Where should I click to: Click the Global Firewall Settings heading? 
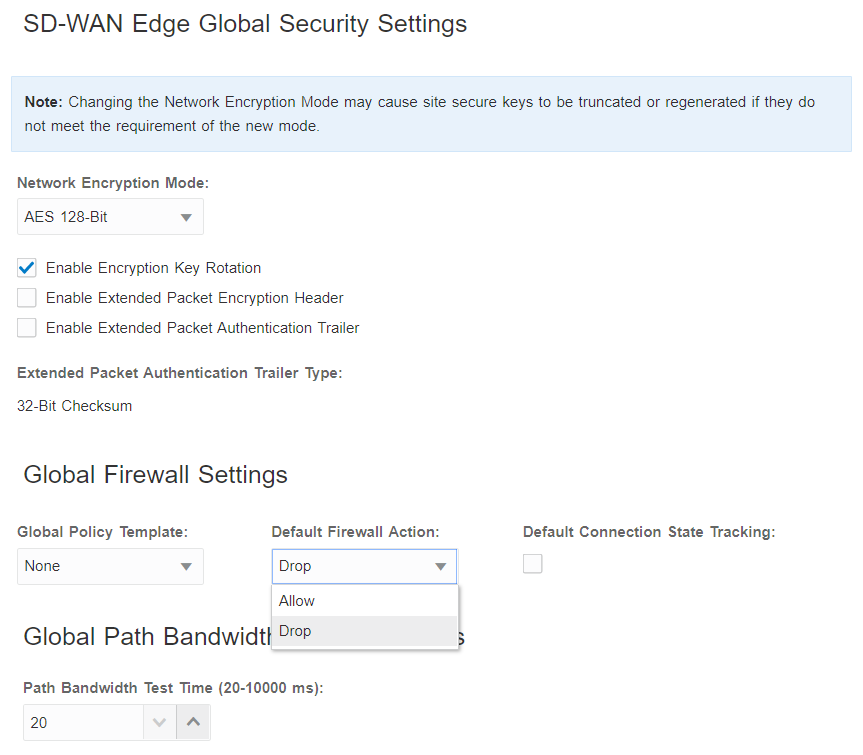[x=155, y=474]
